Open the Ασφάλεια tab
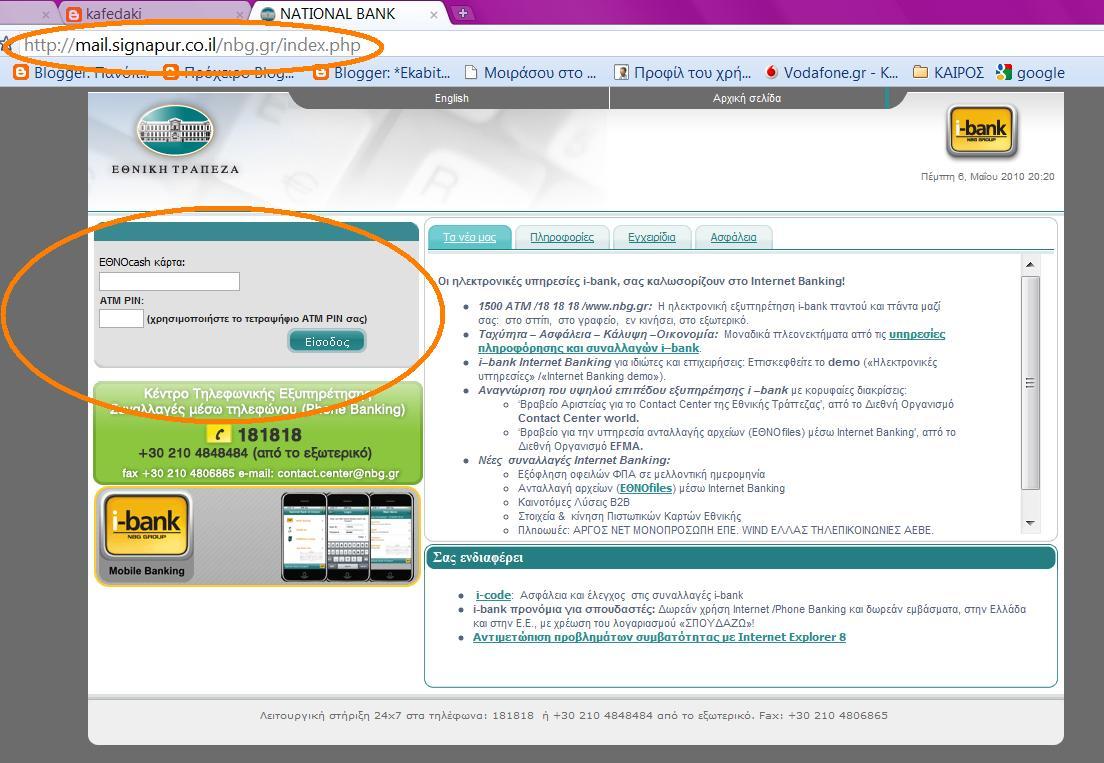This screenshot has height=763, width=1104. click(733, 237)
